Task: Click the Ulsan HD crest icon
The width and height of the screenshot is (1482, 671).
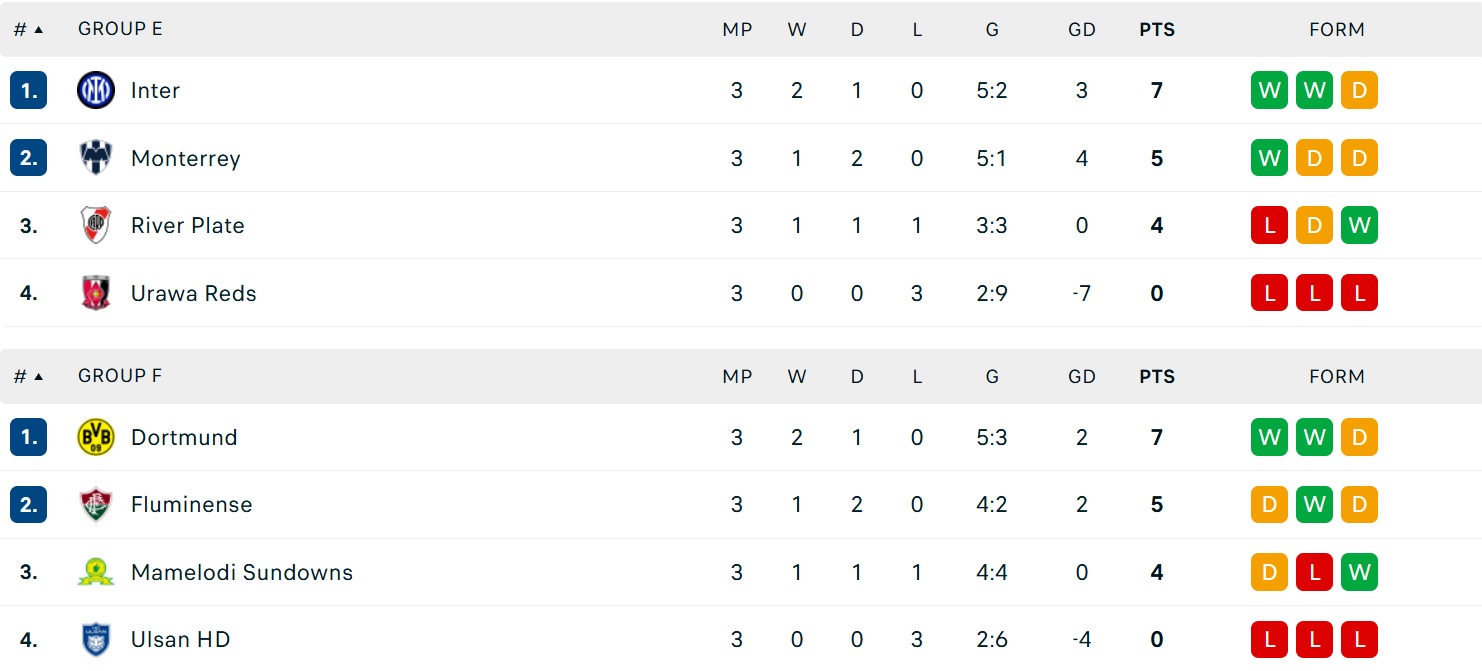Action: coord(96,639)
